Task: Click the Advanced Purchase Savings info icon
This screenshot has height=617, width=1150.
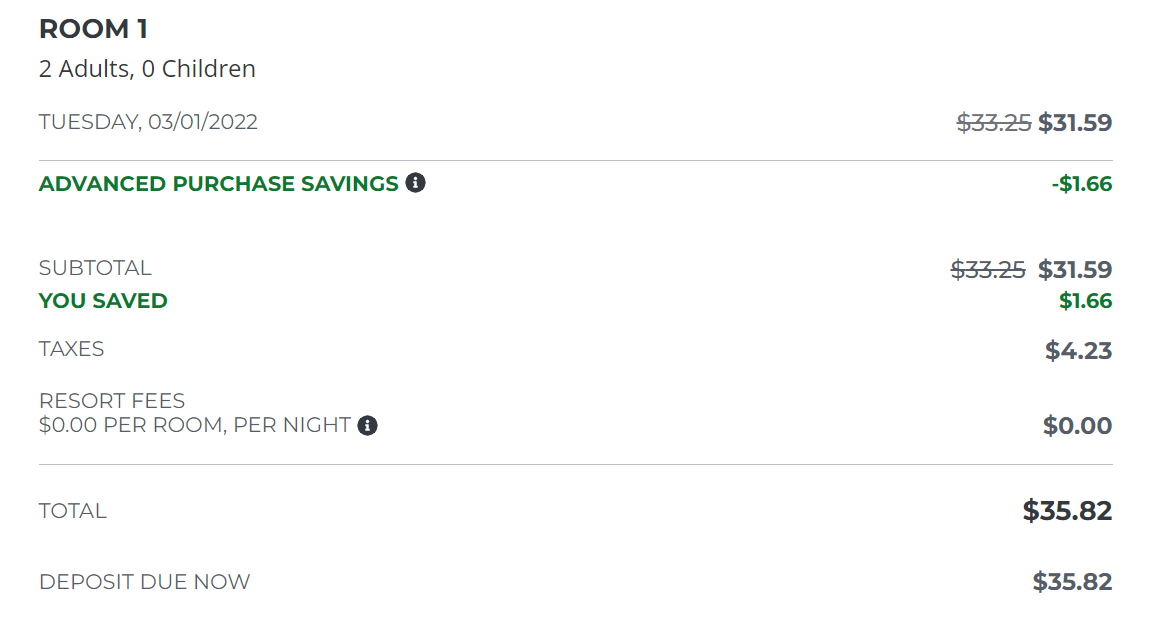Action: pos(416,183)
